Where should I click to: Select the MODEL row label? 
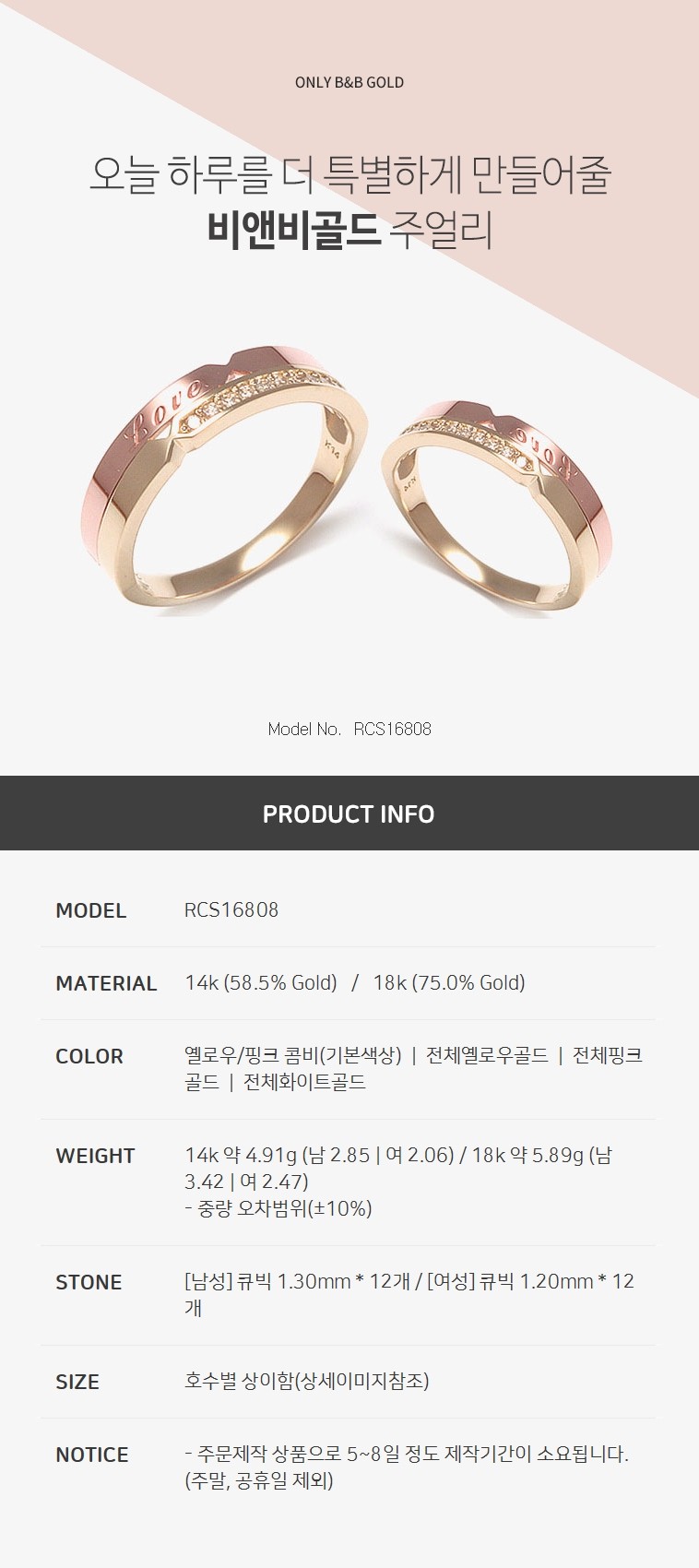(90, 910)
